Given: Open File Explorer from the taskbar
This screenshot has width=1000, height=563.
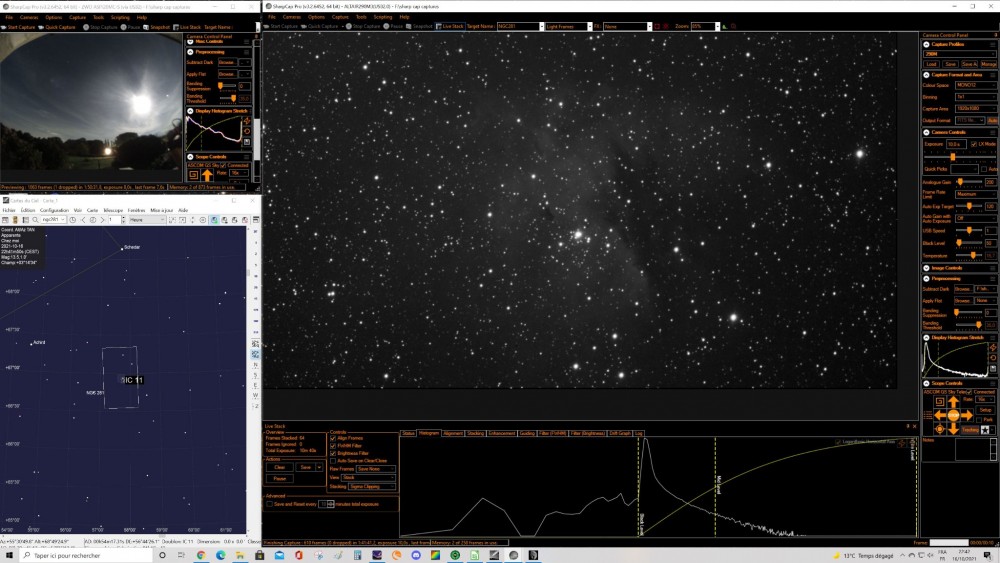Looking at the screenshot, I should tap(240, 555).
